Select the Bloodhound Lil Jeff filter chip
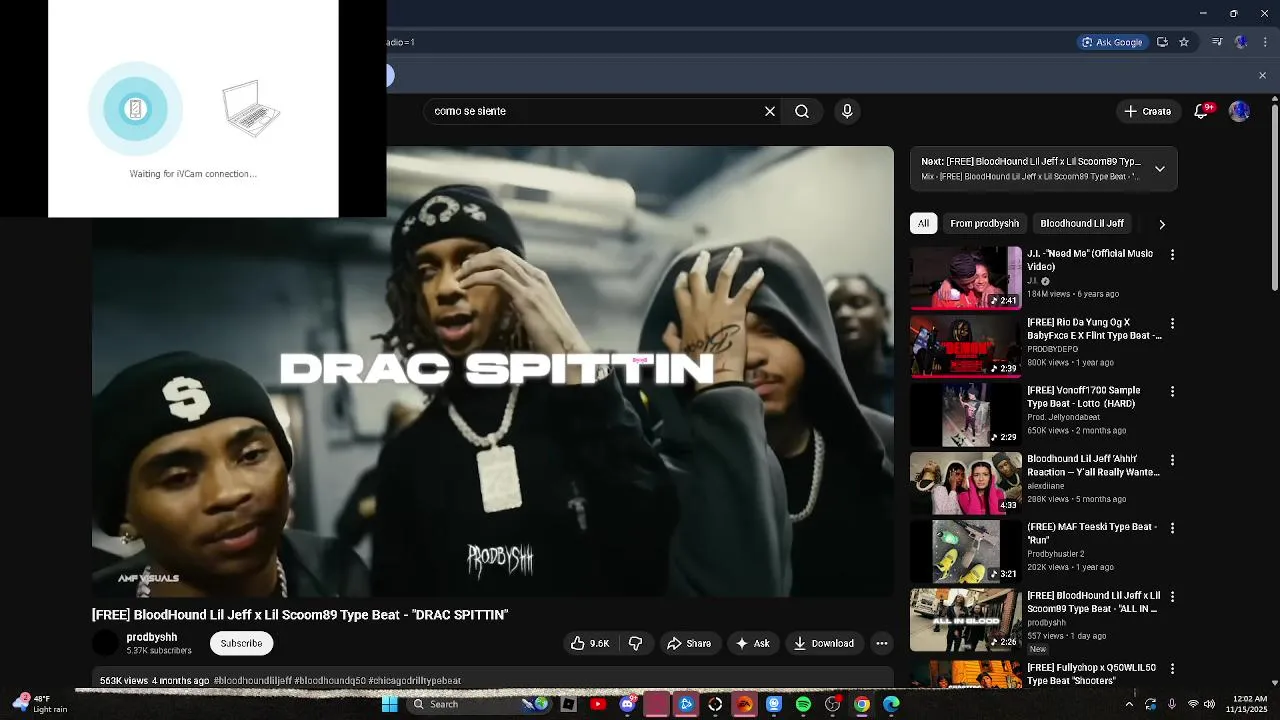1280x720 pixels. [x=1082, y=223]
